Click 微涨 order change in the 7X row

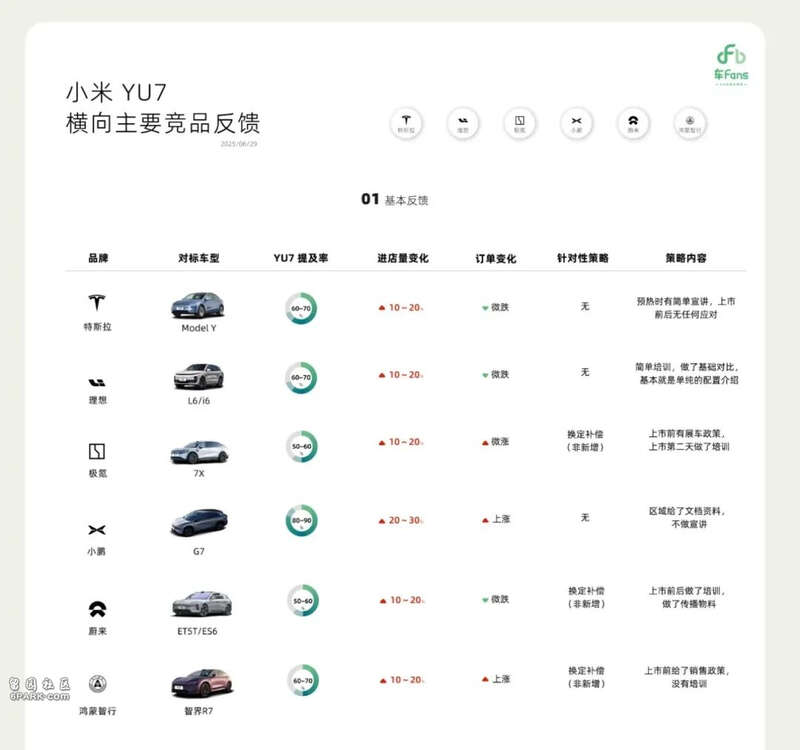click(496, 442)
